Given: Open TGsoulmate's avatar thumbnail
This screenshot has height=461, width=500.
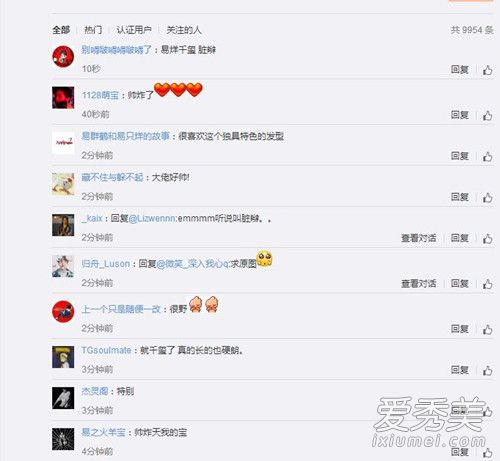Looking at the screenshot, I should tap(63, 357).
